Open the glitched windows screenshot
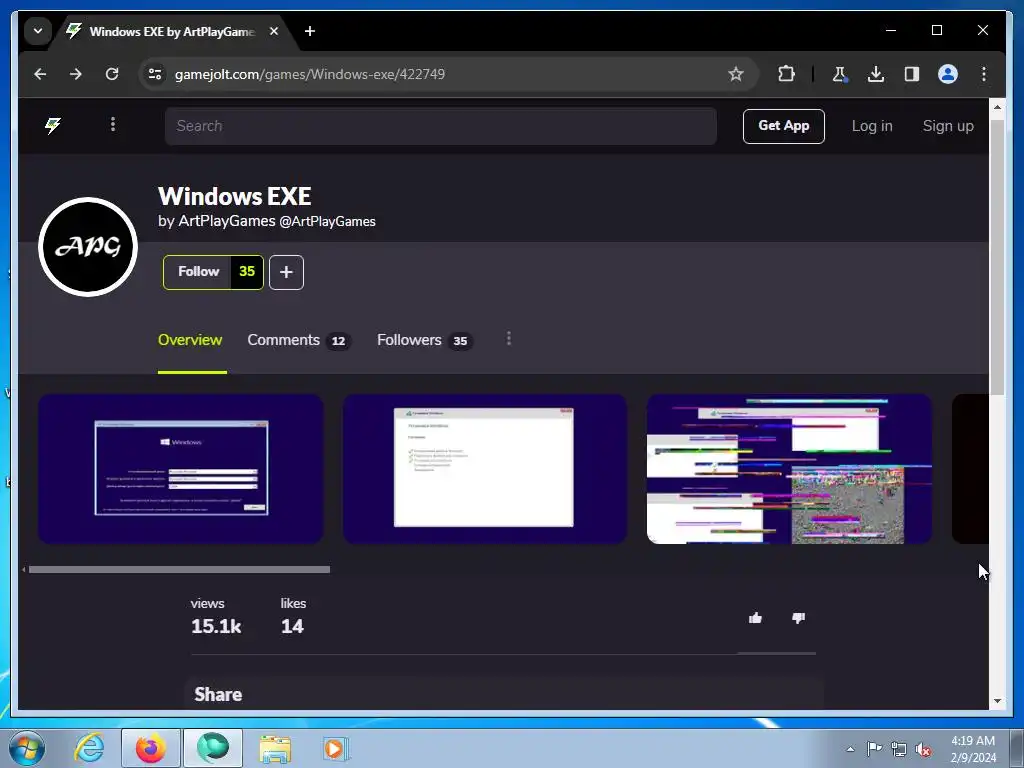Screen dimensions: 1024x768 point(789,468)
